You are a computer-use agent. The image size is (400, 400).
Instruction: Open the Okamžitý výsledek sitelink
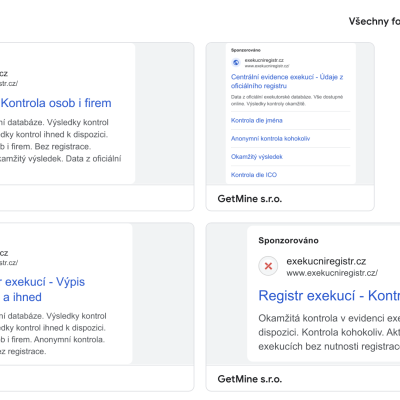[x=257, y=156]
